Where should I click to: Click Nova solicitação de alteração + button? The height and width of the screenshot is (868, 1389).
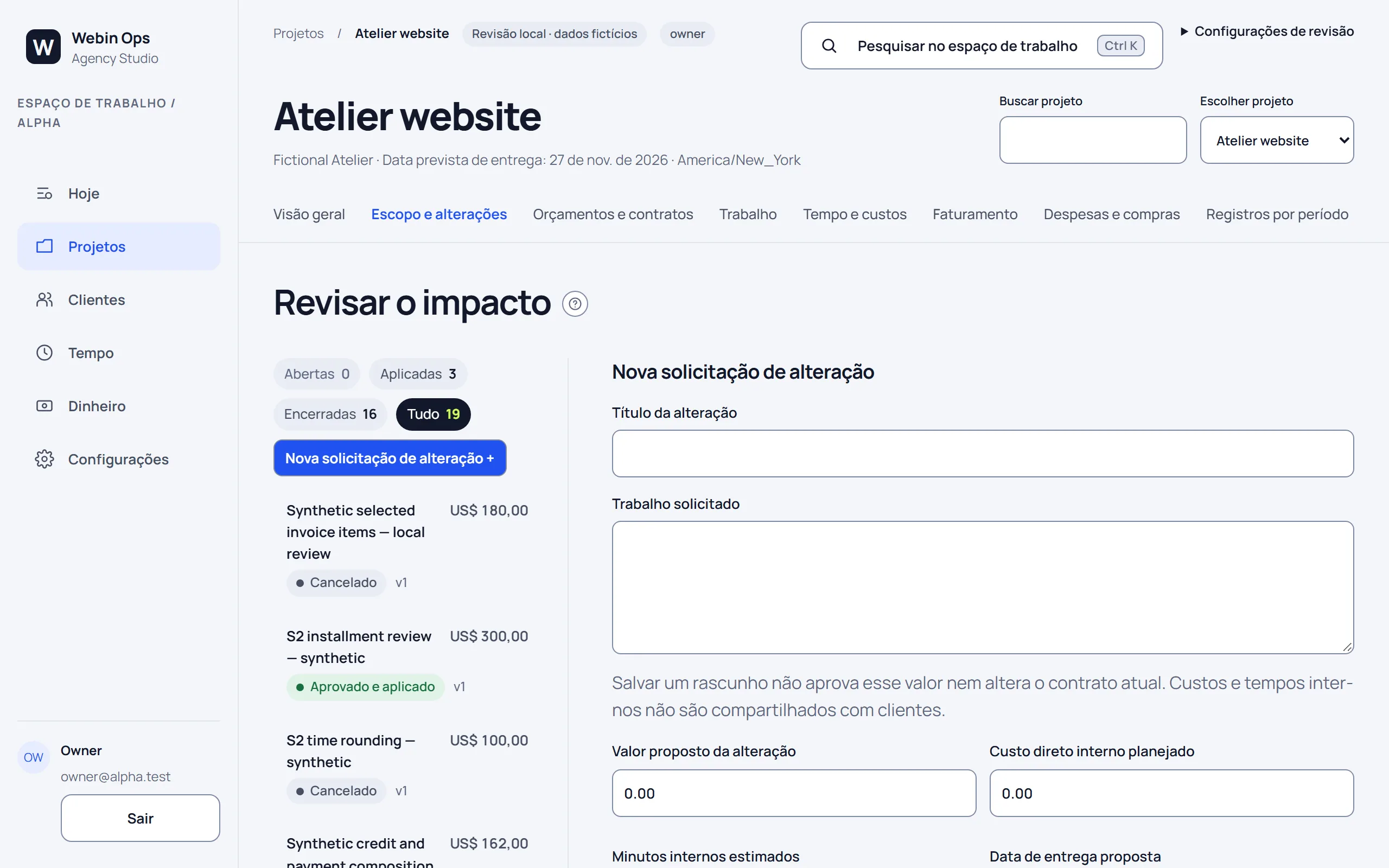(x=390, y=458)
